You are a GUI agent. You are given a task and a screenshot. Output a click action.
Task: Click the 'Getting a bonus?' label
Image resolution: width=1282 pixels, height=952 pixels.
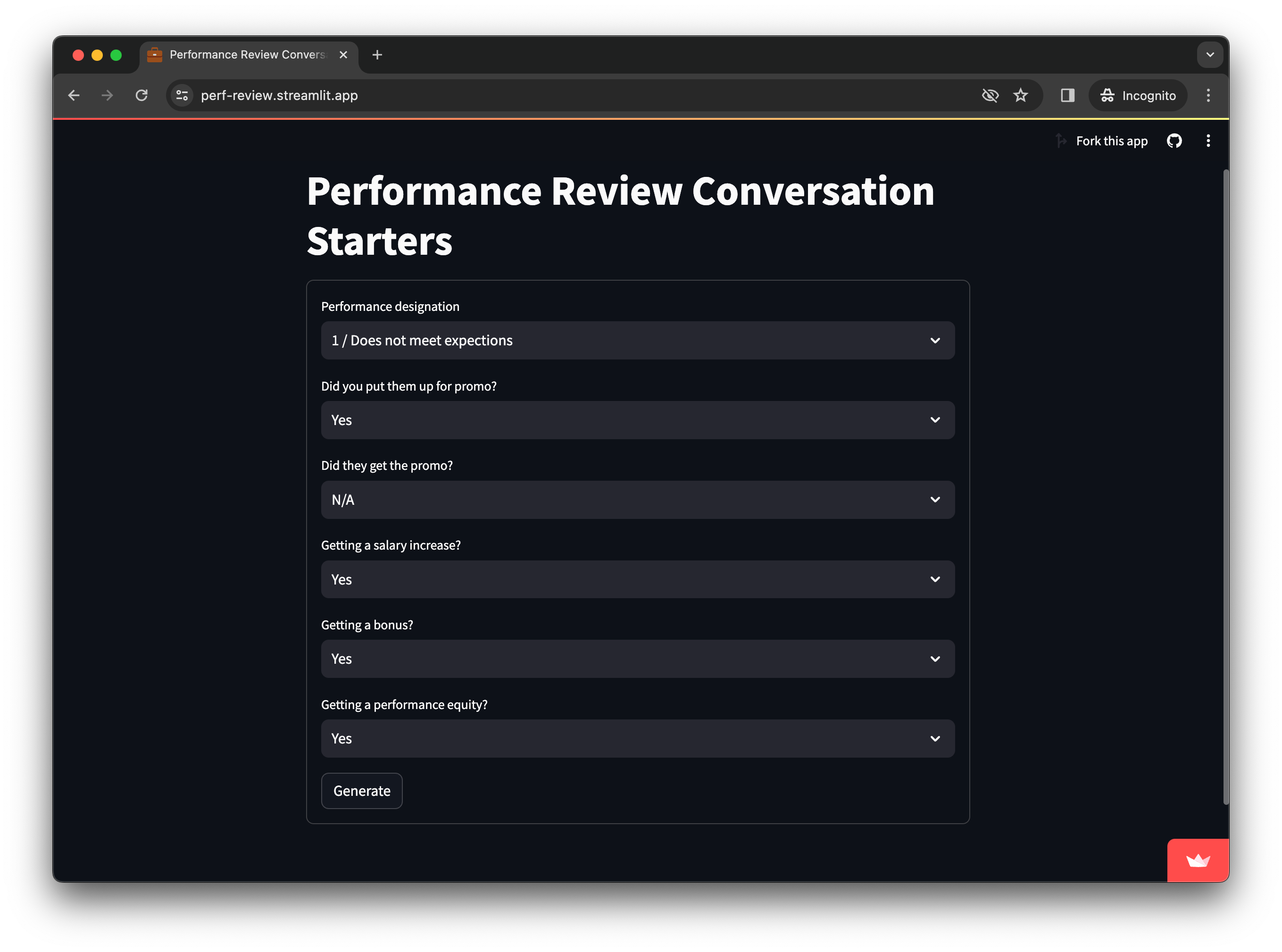click(x=367, y=625)
